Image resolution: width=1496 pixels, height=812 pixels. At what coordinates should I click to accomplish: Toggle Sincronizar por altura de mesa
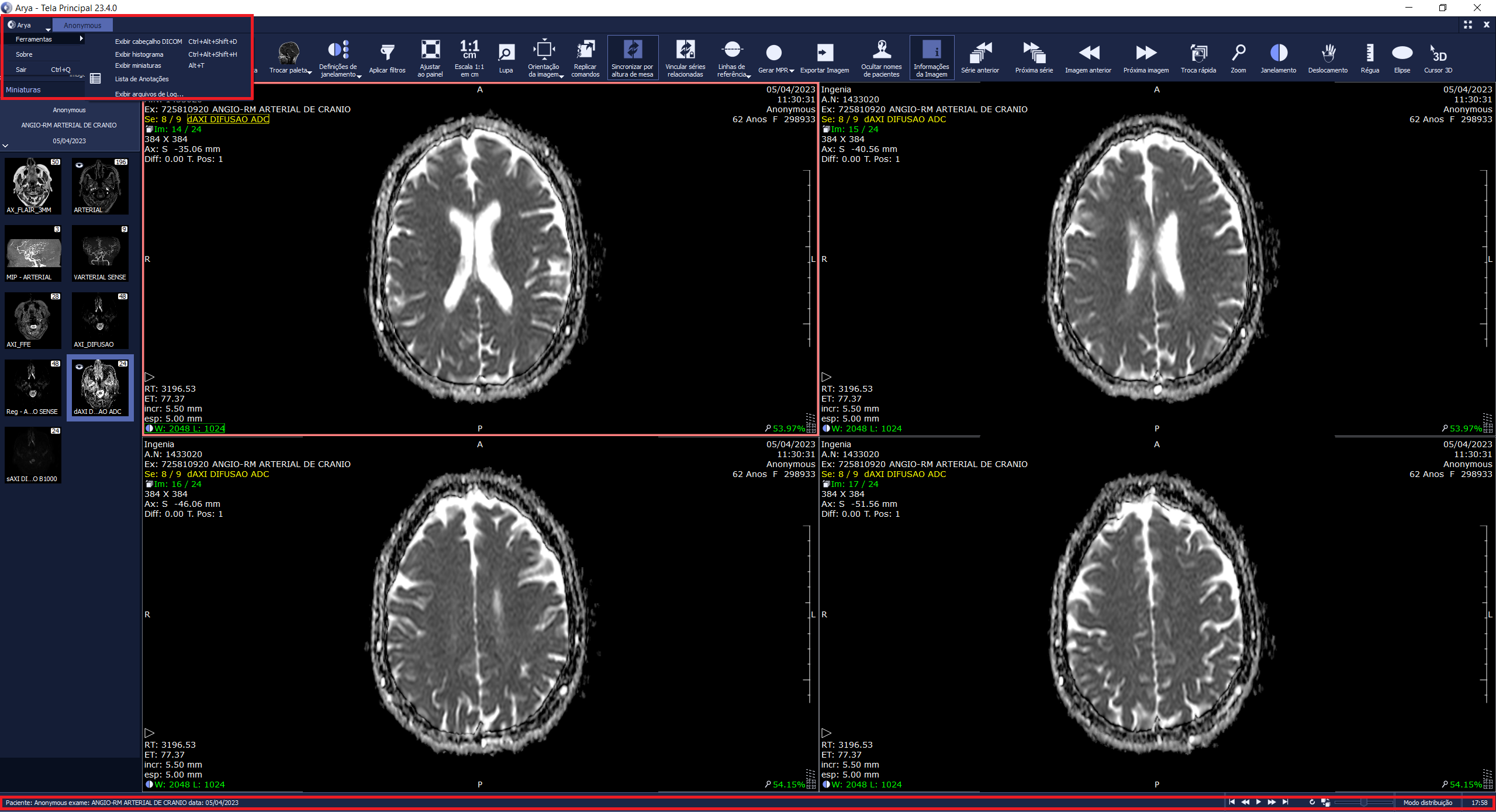pos(633,57)
